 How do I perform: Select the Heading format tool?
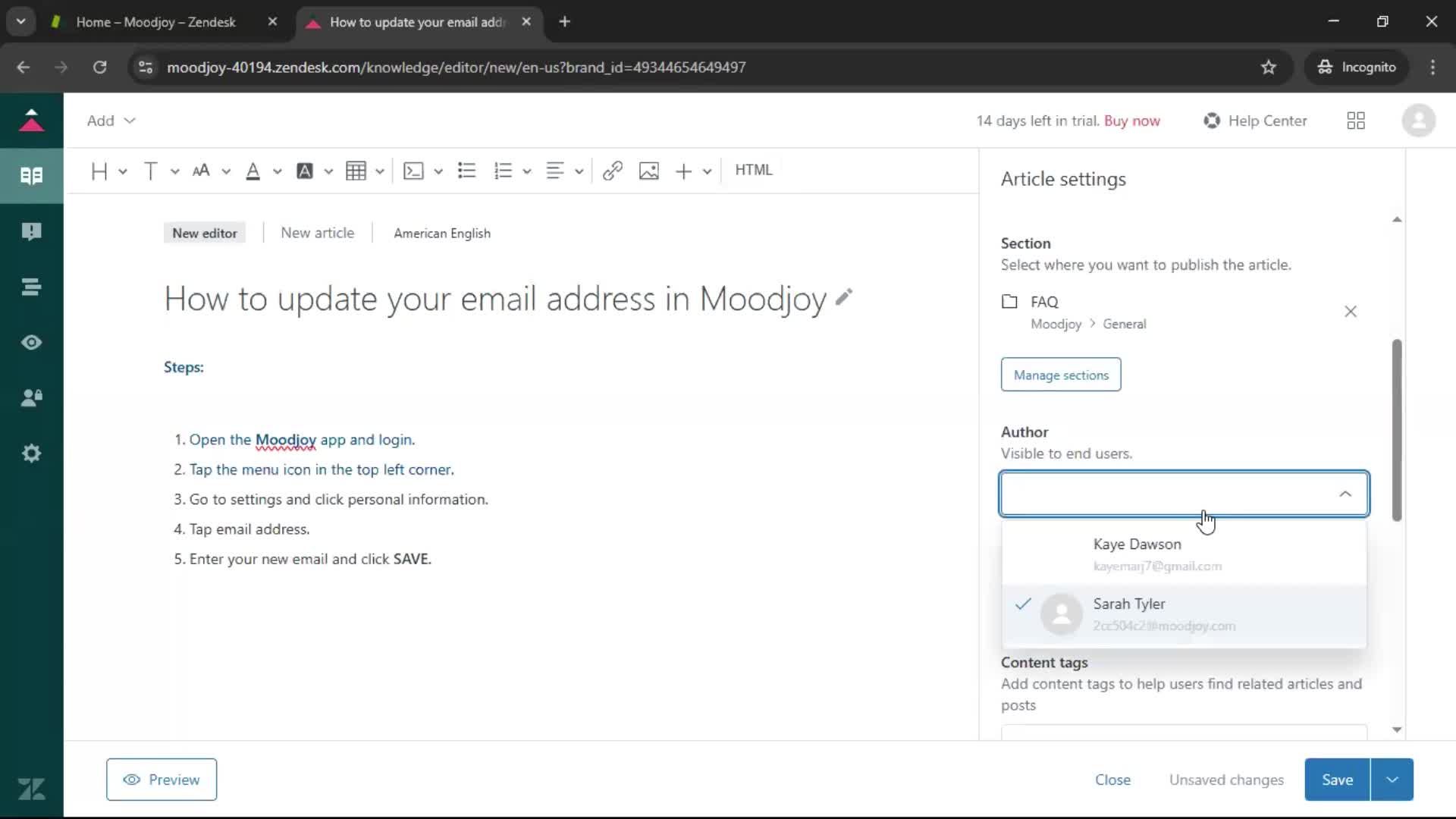point(99,171)
